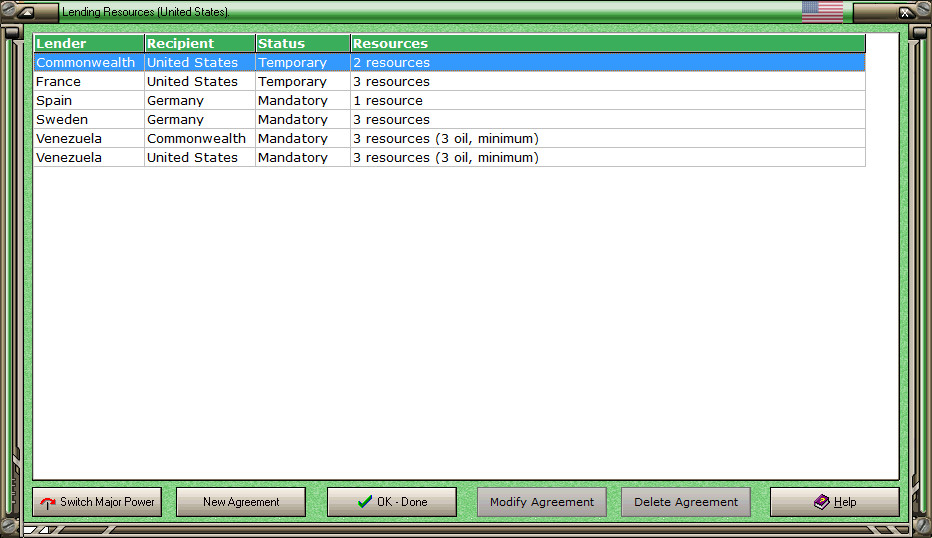Click Delete Agreement button

pos(686,502)
